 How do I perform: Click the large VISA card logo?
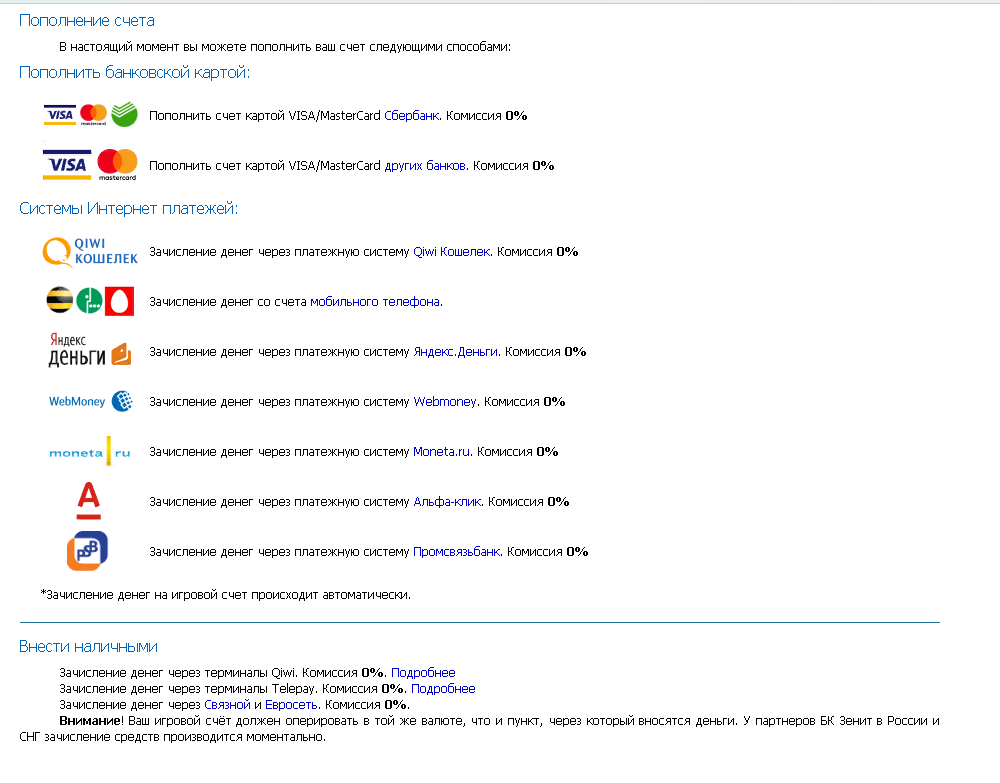click(67, 165)
